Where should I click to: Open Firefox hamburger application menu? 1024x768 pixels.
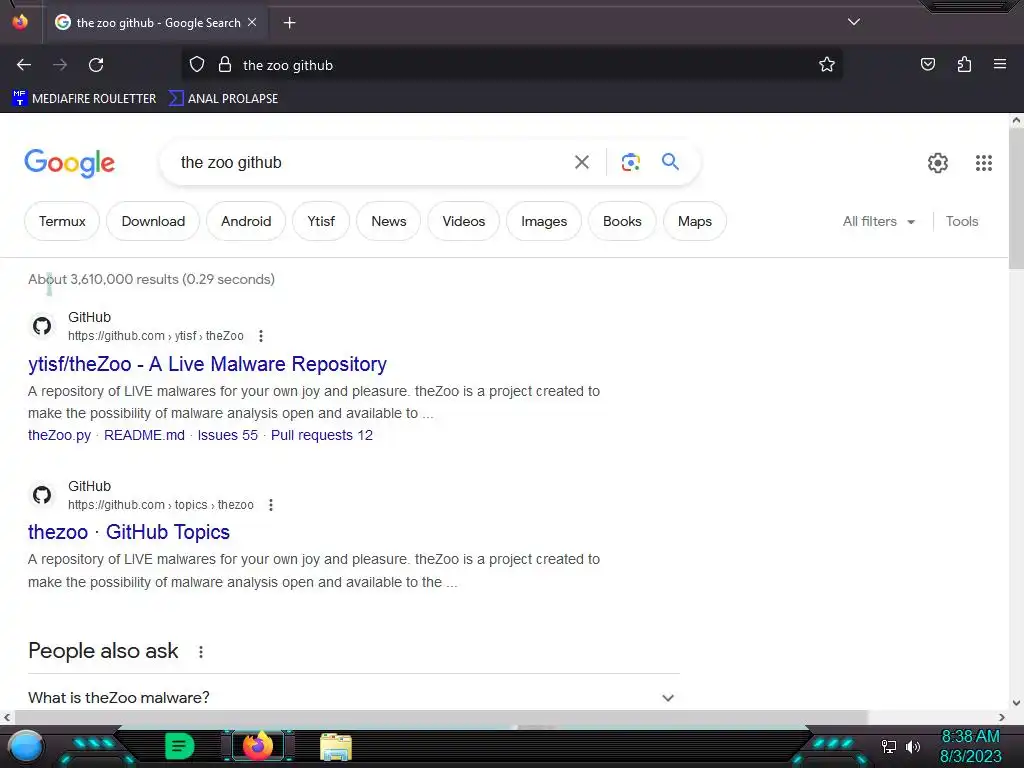(x=999, y=64)
